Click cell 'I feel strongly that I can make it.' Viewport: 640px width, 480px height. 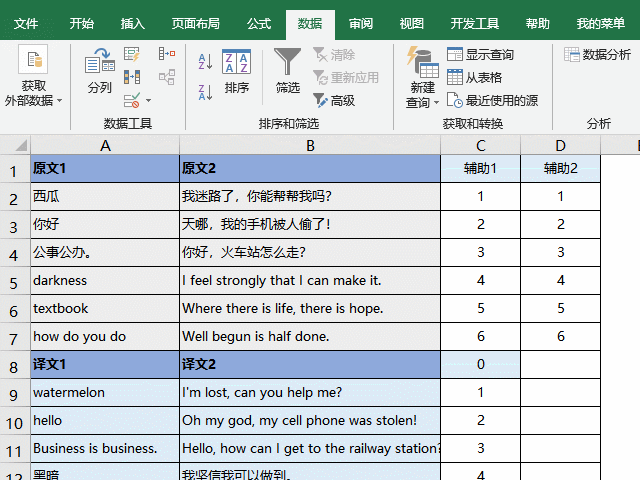pyautogui.click(x=310, y=281)
